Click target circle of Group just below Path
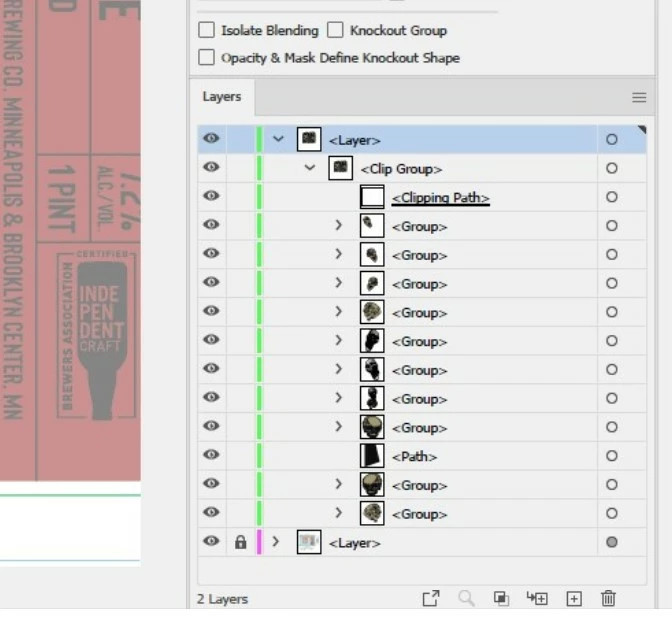Image resolution: width=672 pixels, height=618 pixels. point(612,484)
